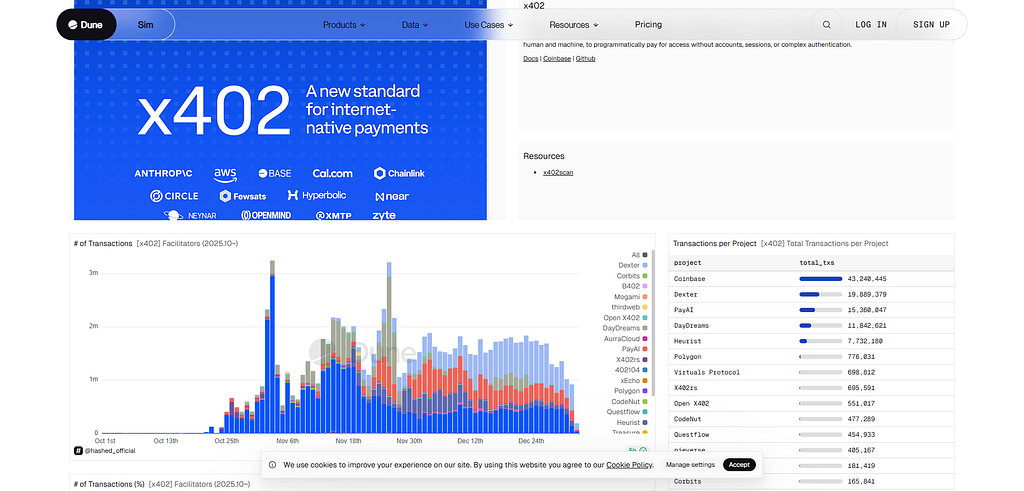The width and height of the screenshot is (1024, 491).
Task: Select the Coinbase project cell
Action: tap(690, 279)
